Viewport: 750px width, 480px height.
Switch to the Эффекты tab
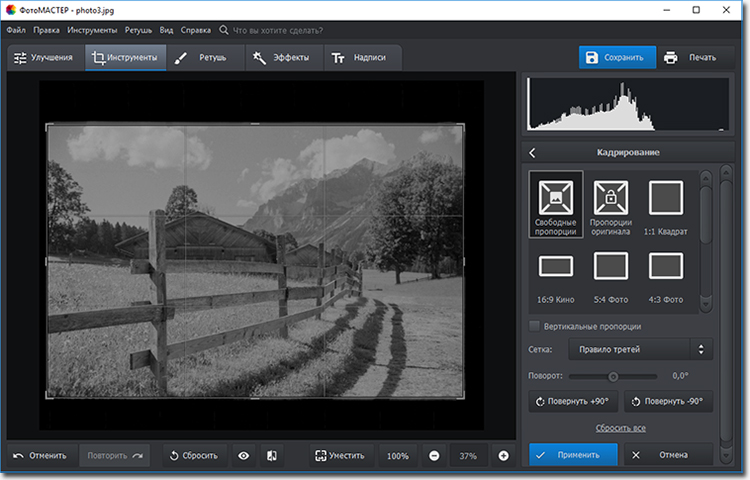pos(287,57)
